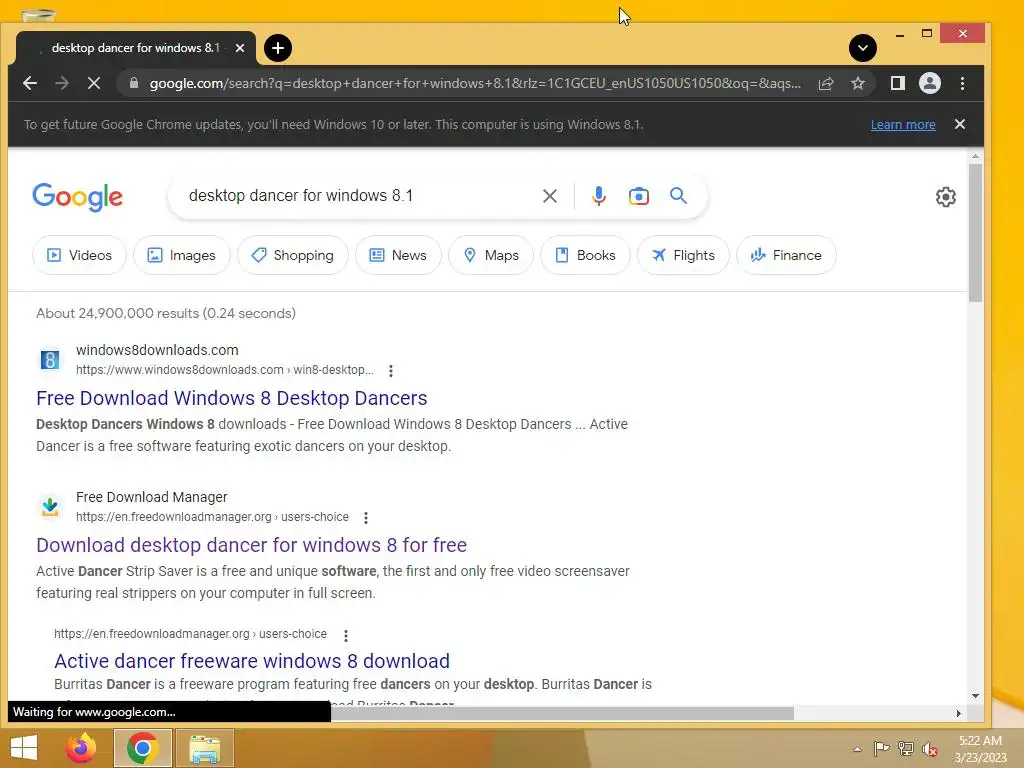Click the horizontal scrollbar thumb
The image size is (1024, 768).
click(562, 713)
